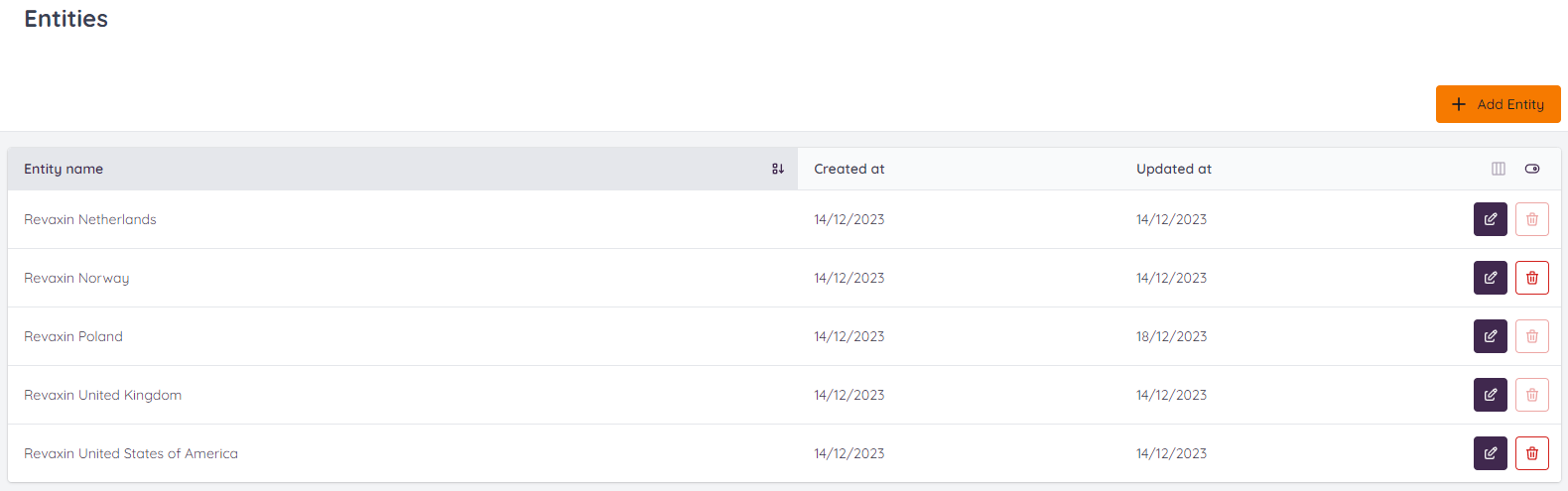The height and width of the screenshot is (491, 1568).
Task: Click trash icon for Revaxin United Kingdom
Action: pos(1532,395)
